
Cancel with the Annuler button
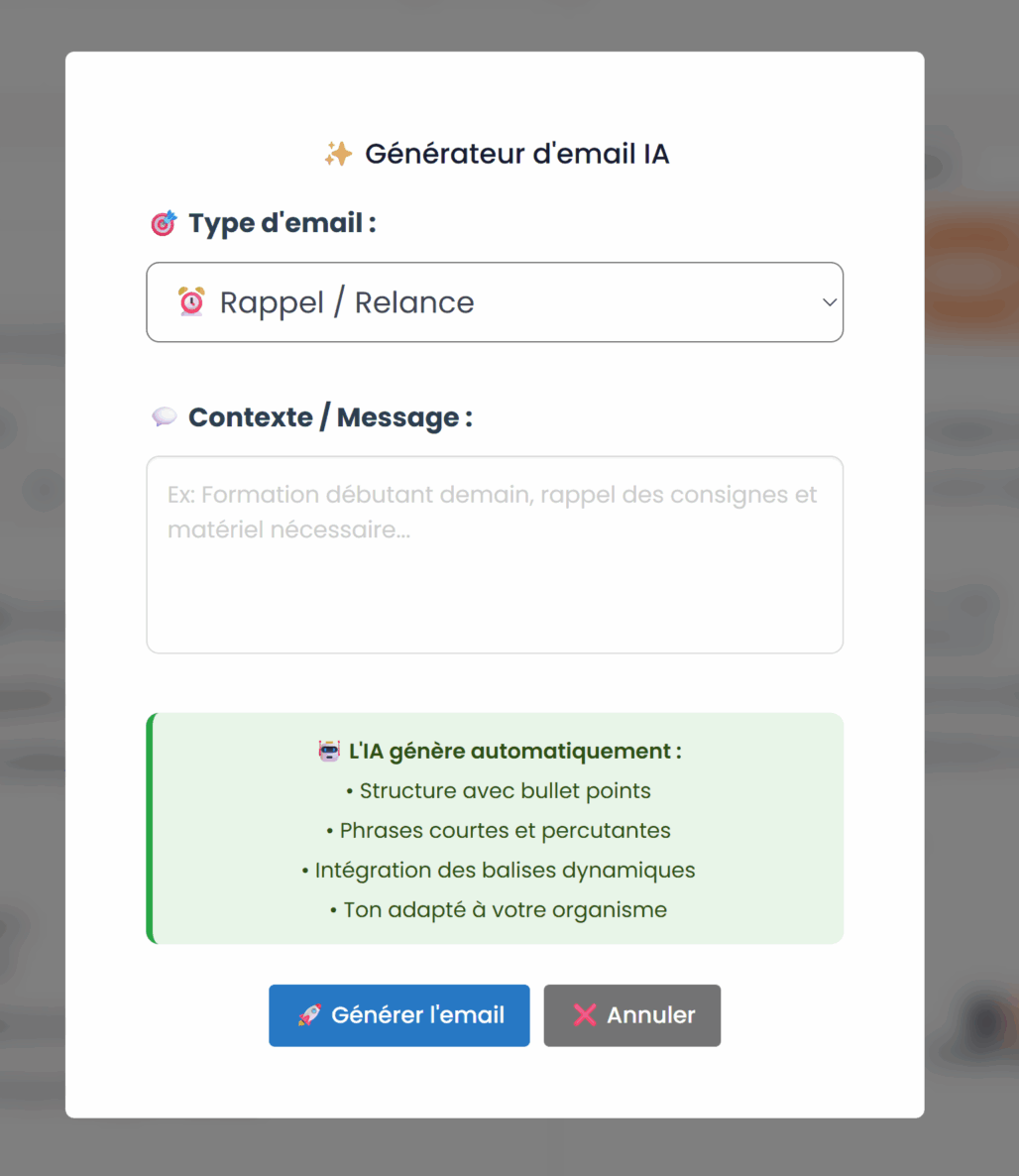(x=632, y=1015)
